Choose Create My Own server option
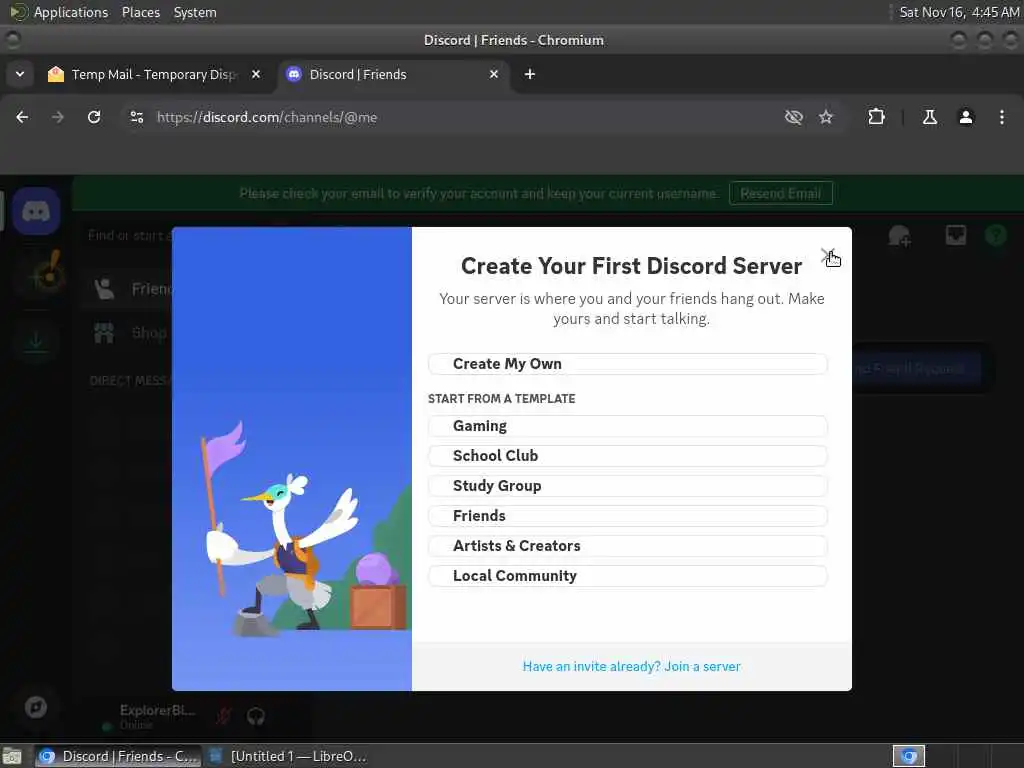 [628, 364]
